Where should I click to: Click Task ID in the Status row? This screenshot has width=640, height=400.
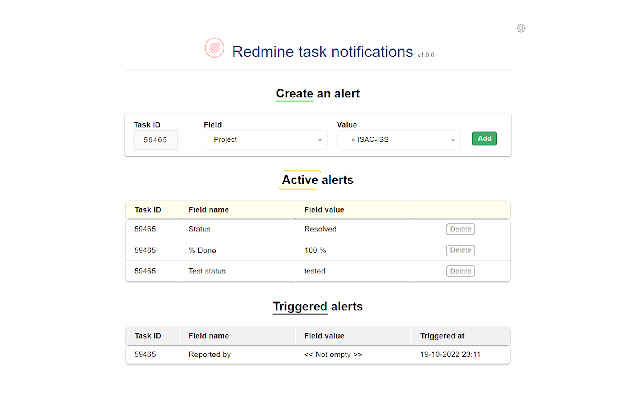point(145,229)
